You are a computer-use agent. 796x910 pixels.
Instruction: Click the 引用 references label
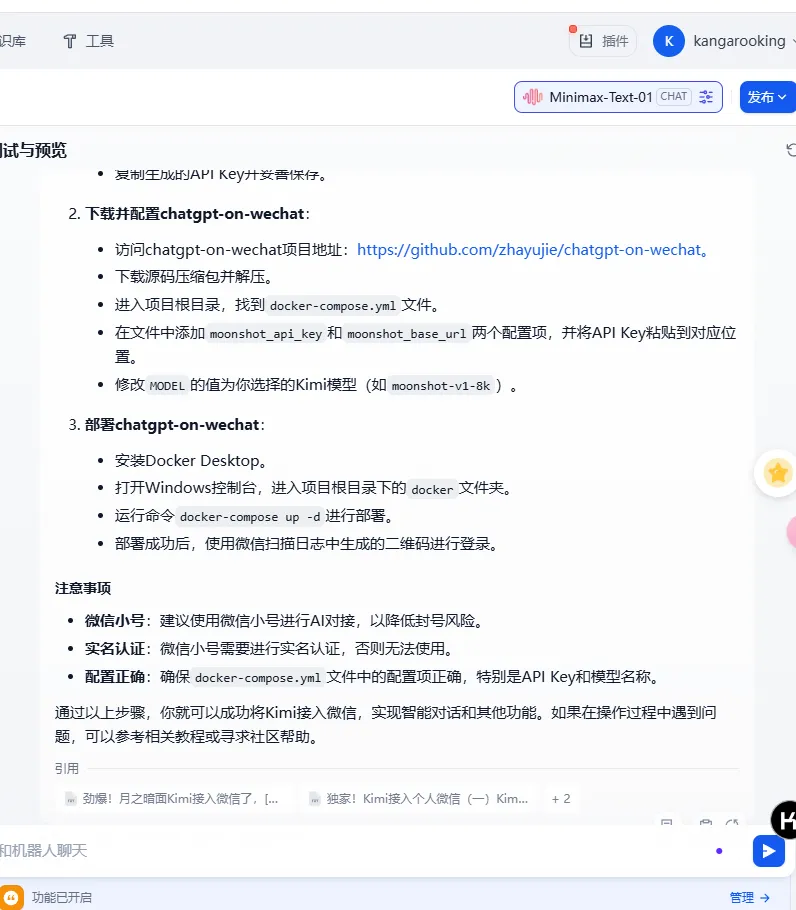click(x=67, y=768)
